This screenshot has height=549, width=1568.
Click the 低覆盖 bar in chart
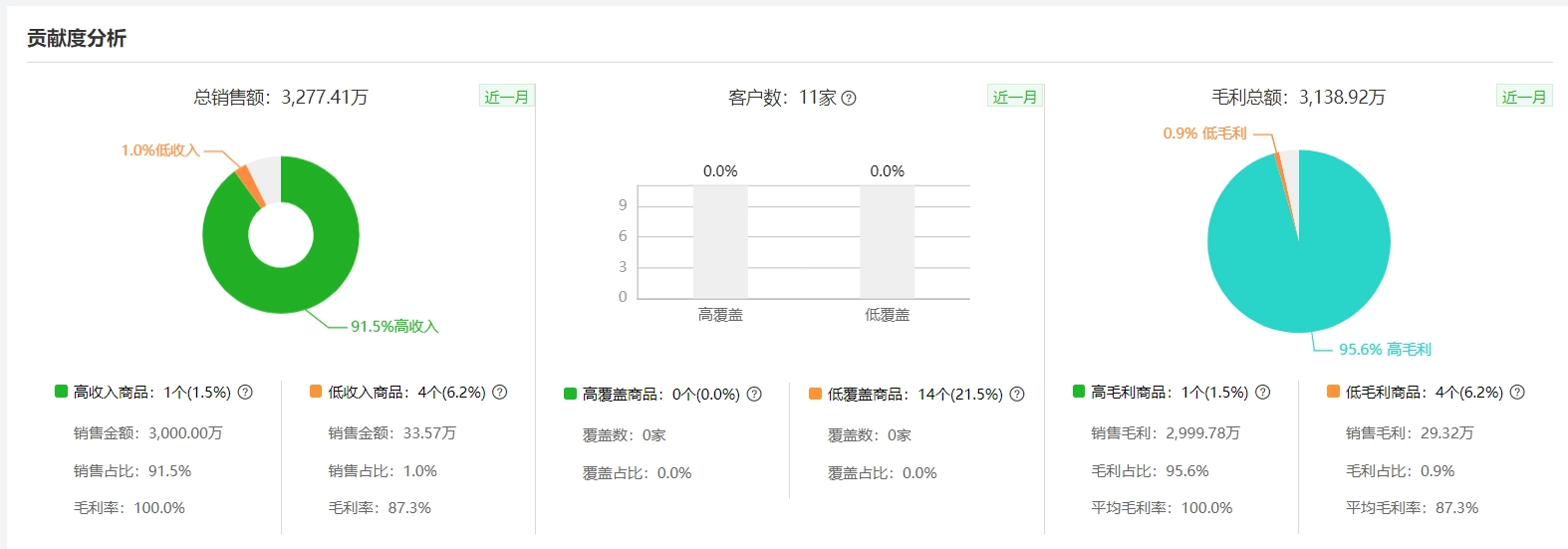pyautogui.click(x=887, y=242)
